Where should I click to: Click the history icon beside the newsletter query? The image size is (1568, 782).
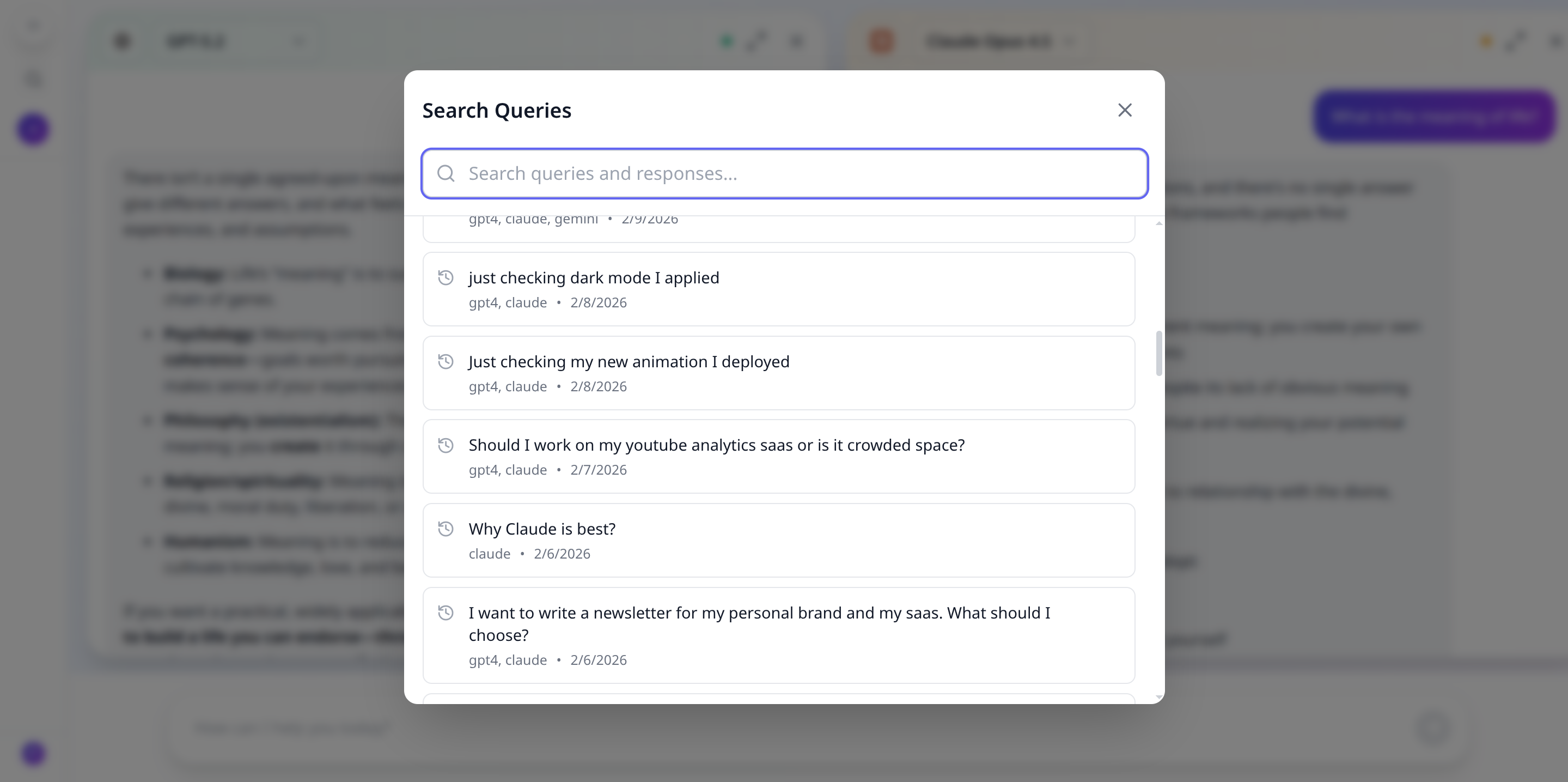(446, 613)
